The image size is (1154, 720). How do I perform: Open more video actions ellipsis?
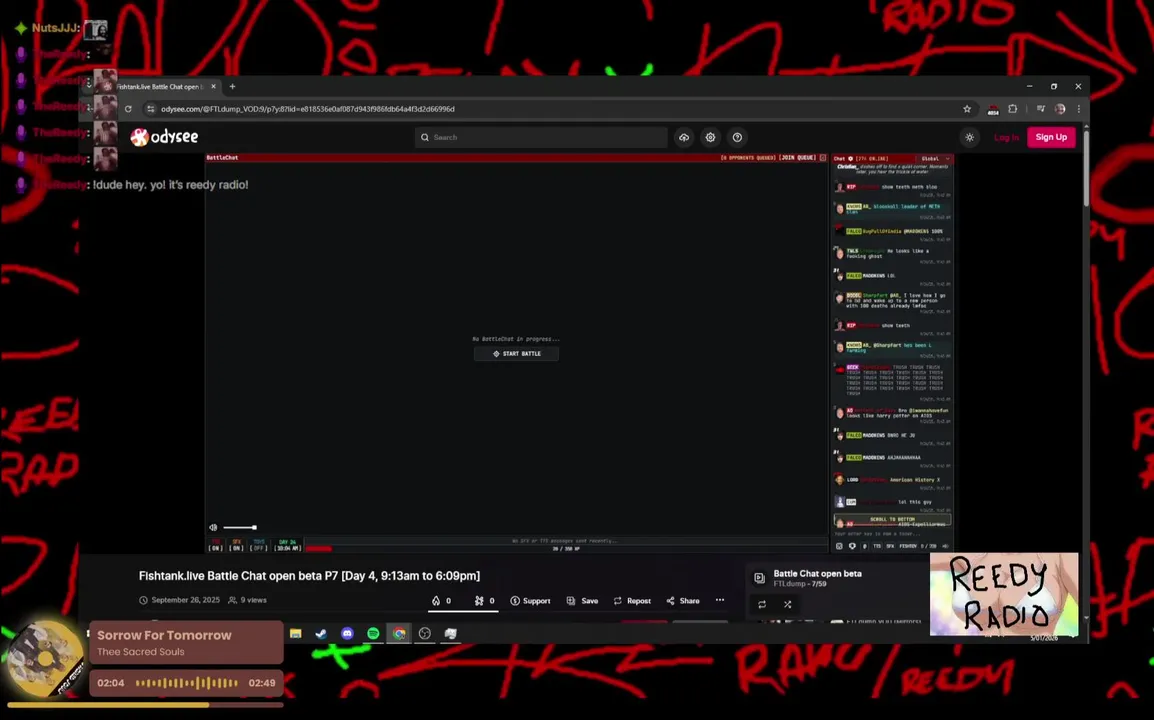point(720,600)
